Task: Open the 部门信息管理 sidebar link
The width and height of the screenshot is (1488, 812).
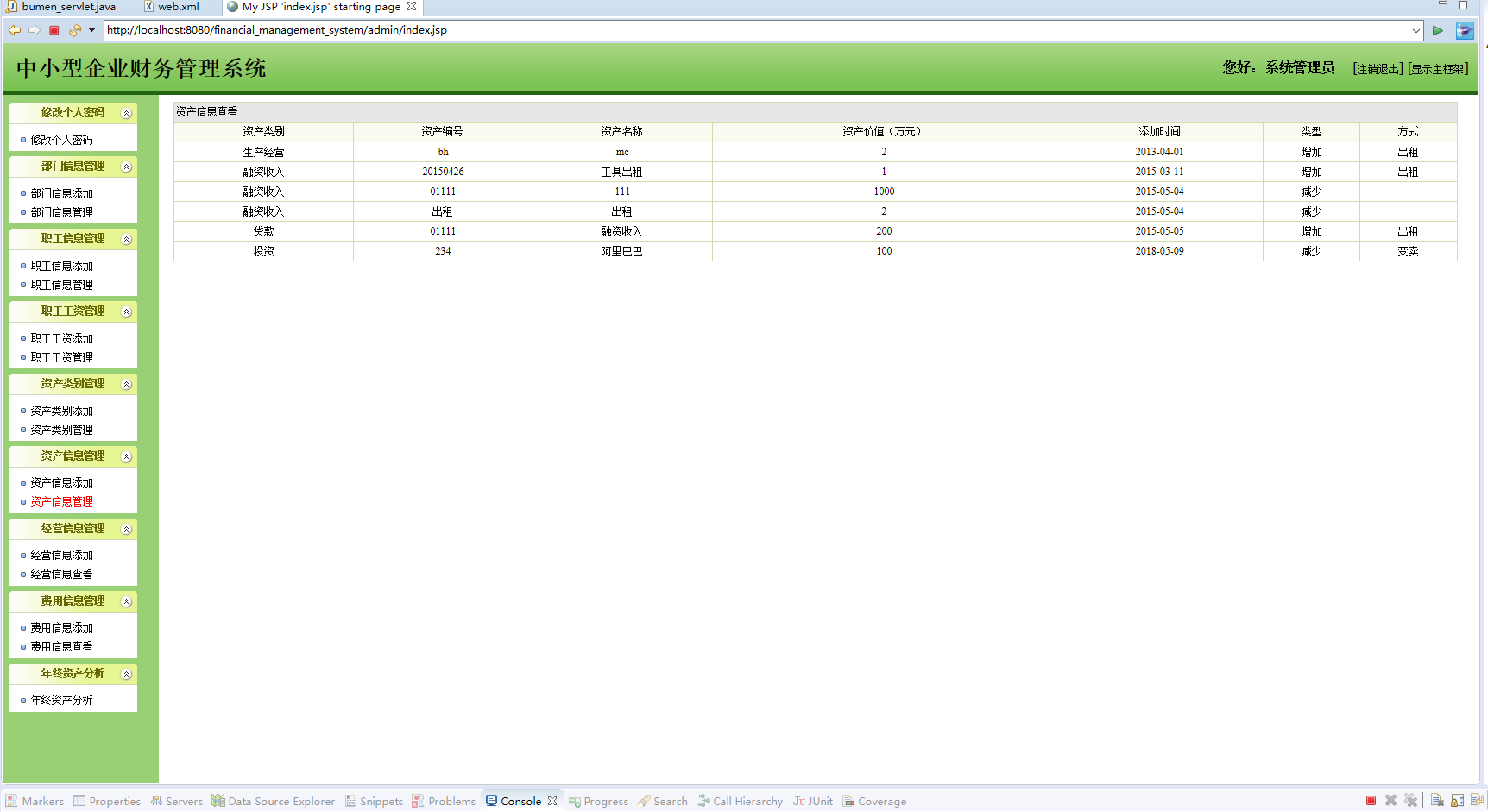Action: click(62, 212)
